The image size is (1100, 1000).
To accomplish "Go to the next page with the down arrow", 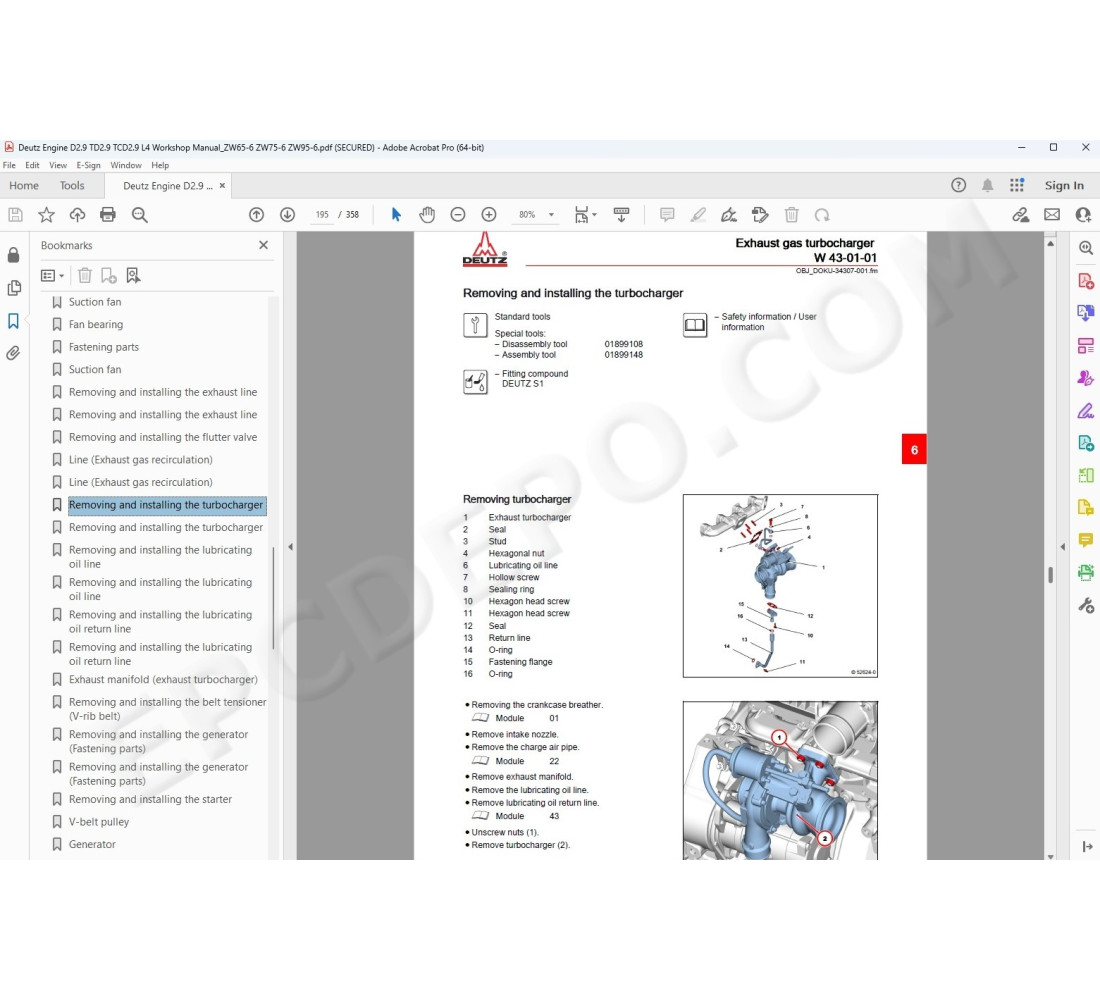I will [287, 214].
